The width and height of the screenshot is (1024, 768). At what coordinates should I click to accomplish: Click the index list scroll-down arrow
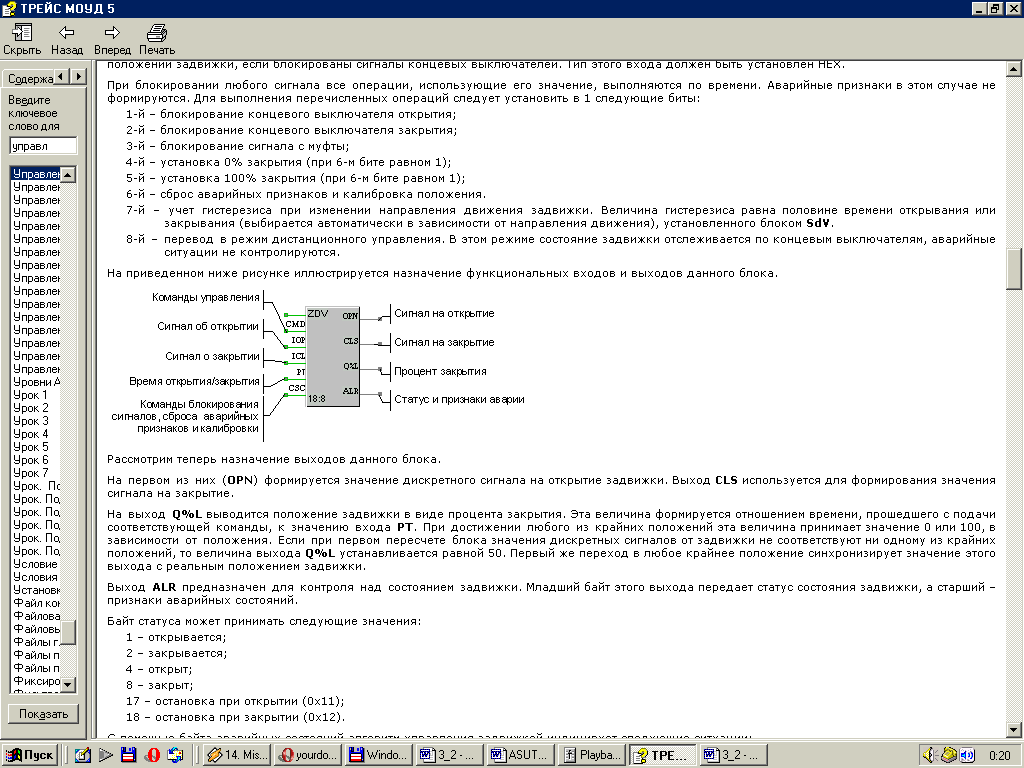coord(68,684)
